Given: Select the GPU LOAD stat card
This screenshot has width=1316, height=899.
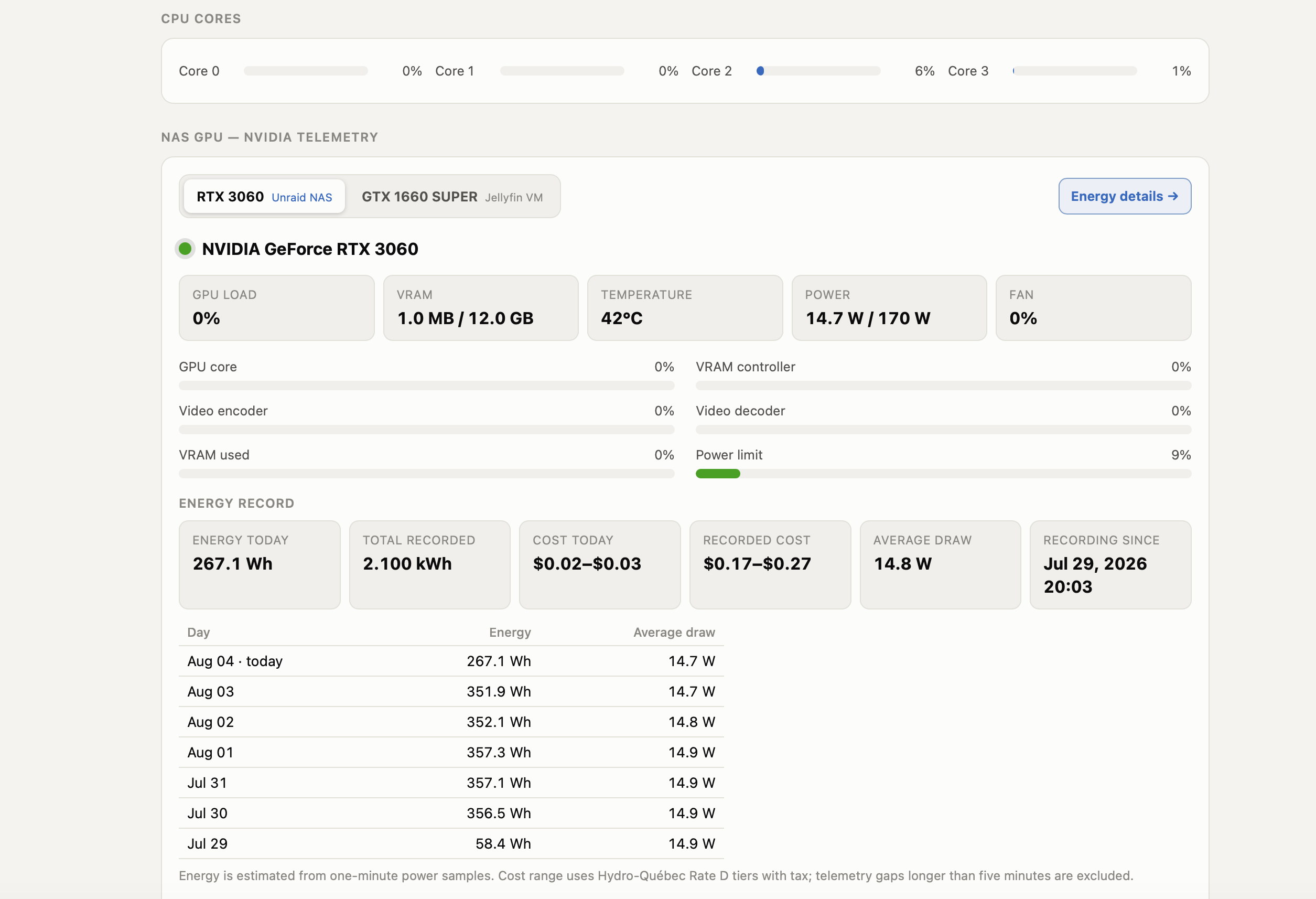Looking at the screenshot, I should point(276,307).
